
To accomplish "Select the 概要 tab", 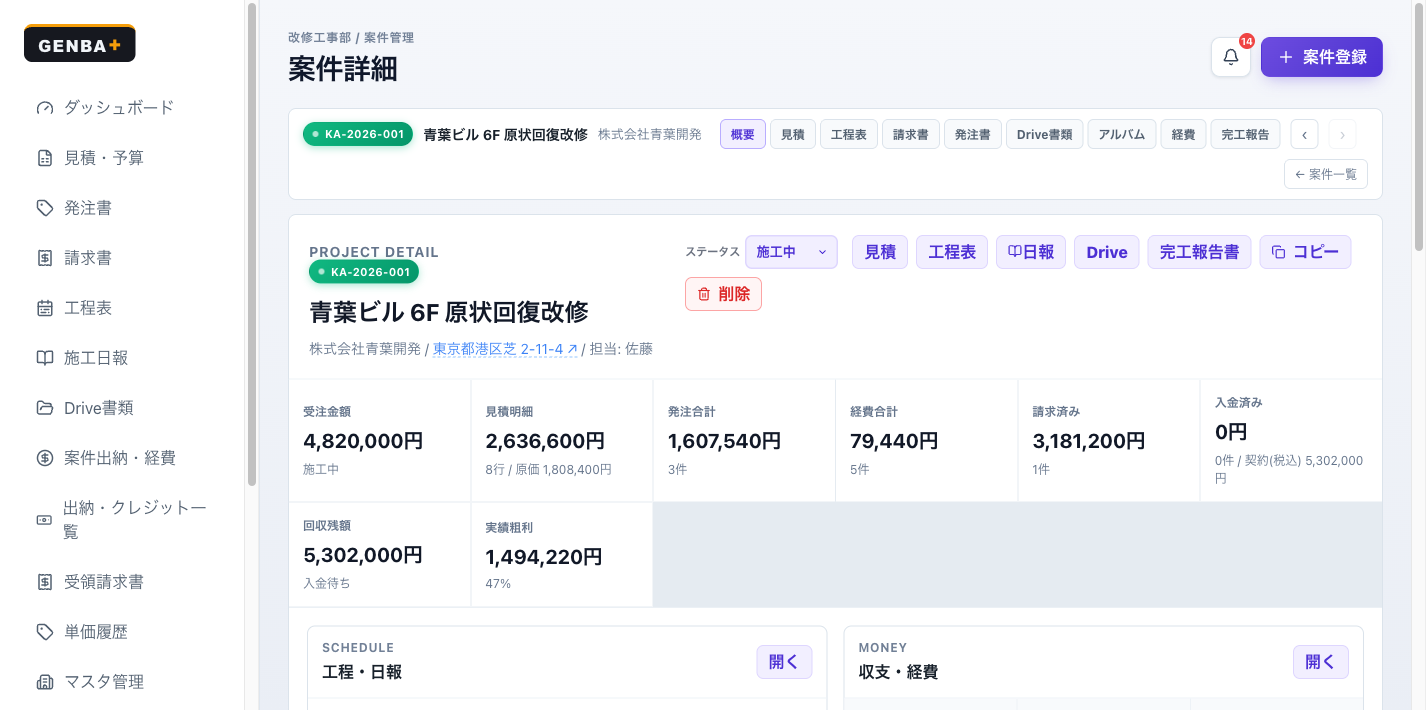I will (743, 134).
